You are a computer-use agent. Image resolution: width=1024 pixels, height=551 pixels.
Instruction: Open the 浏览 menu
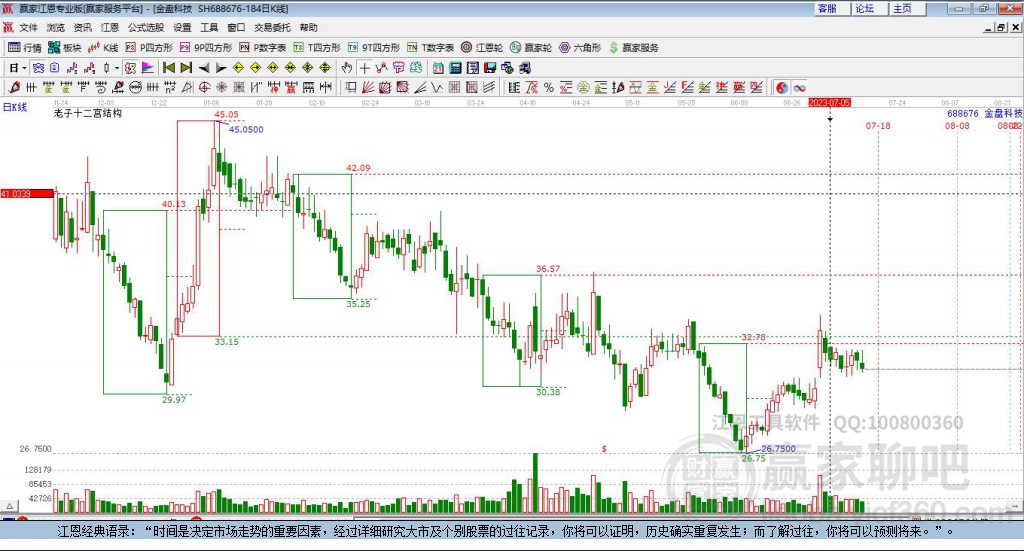(56, 27)
